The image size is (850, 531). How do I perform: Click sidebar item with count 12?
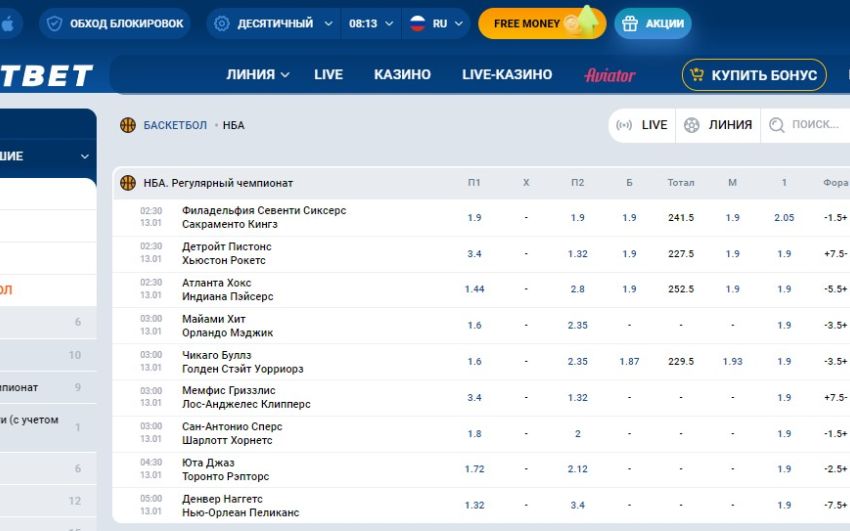coord(48,501)
